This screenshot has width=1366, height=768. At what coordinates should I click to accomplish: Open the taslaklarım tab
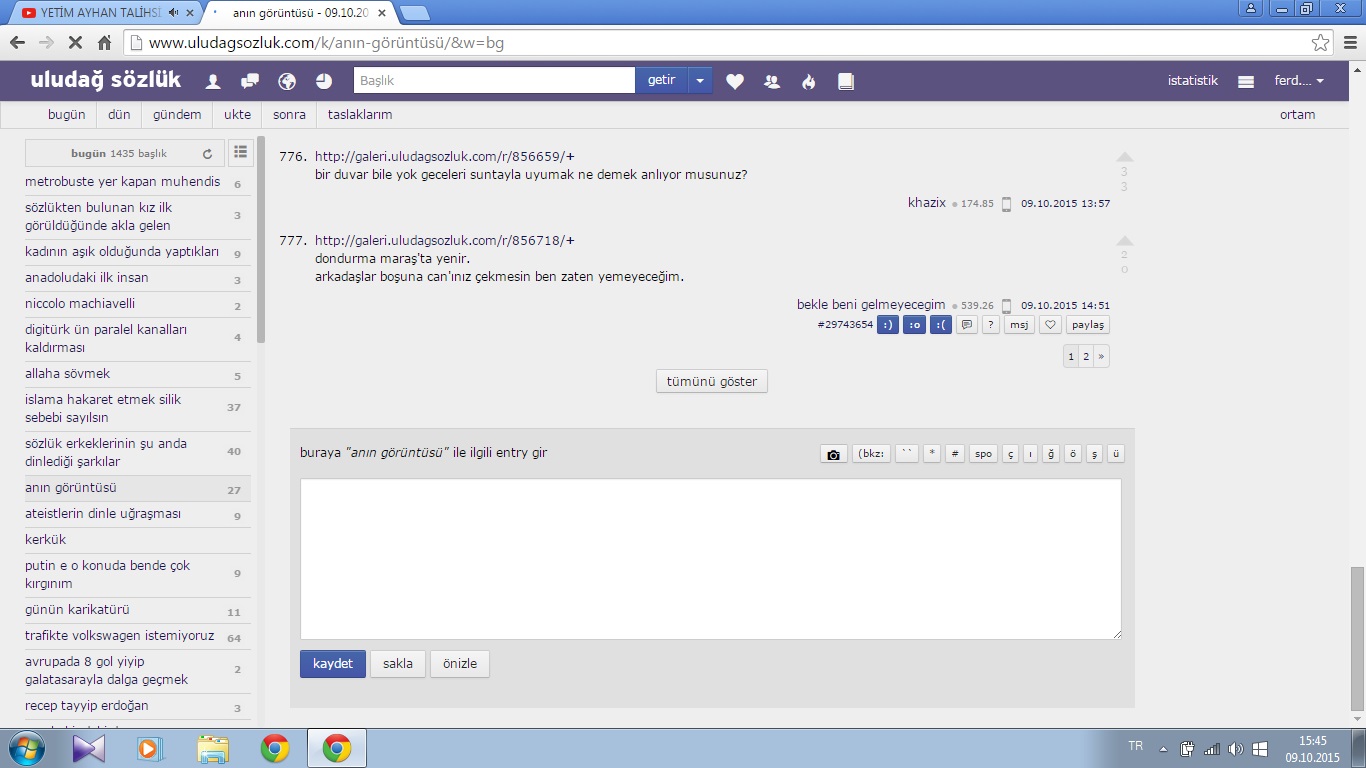(x=360, y=114)
